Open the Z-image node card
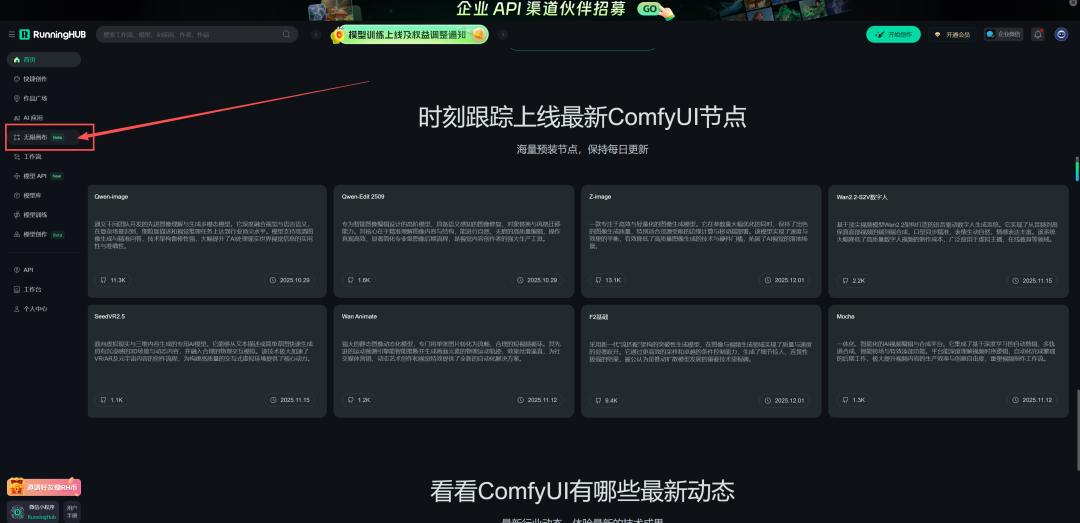Viewport: 1080px width, 523px height. [x=700, y=241]
